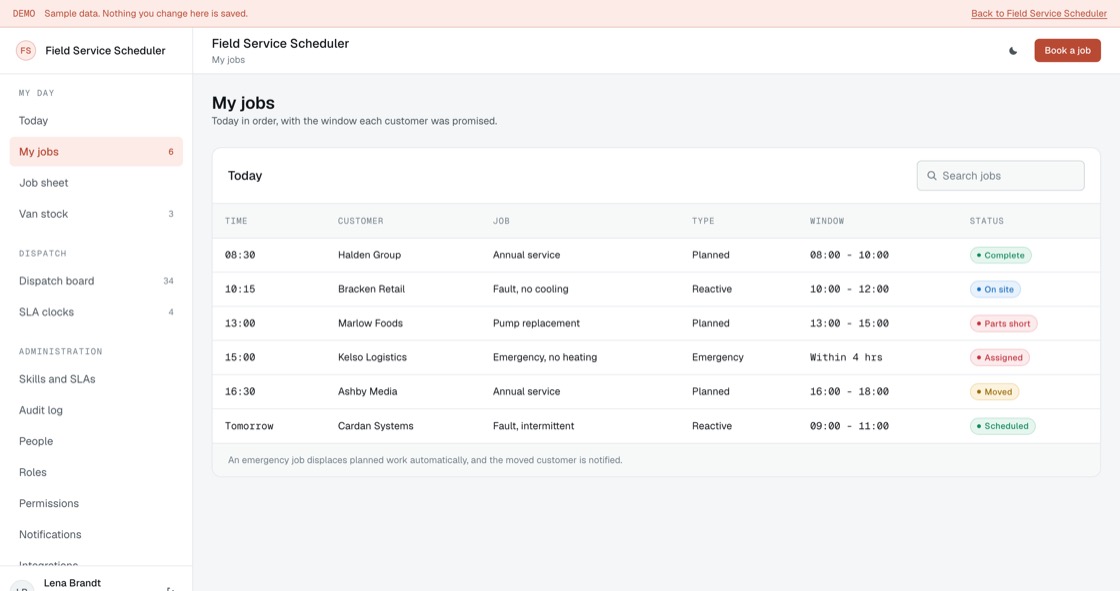
Task: Toggle dark mode with the moon icon
Action: pos(1013,51)
